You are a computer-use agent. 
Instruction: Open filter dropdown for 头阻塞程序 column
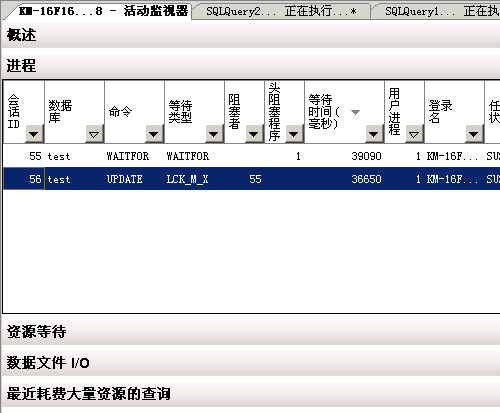tap(294, 134)
